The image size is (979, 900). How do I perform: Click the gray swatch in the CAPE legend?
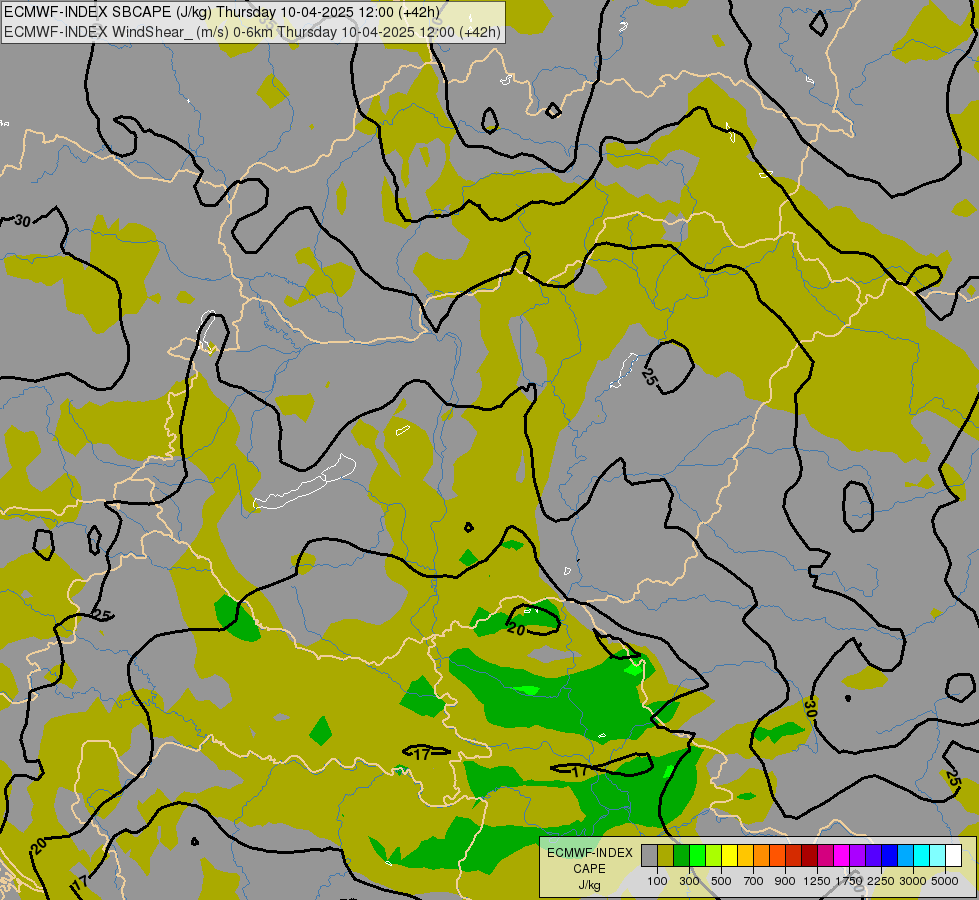649,855
